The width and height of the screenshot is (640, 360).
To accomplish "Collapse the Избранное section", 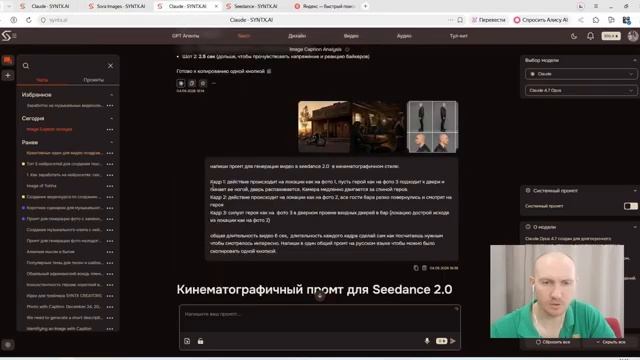I will point(111,95).
